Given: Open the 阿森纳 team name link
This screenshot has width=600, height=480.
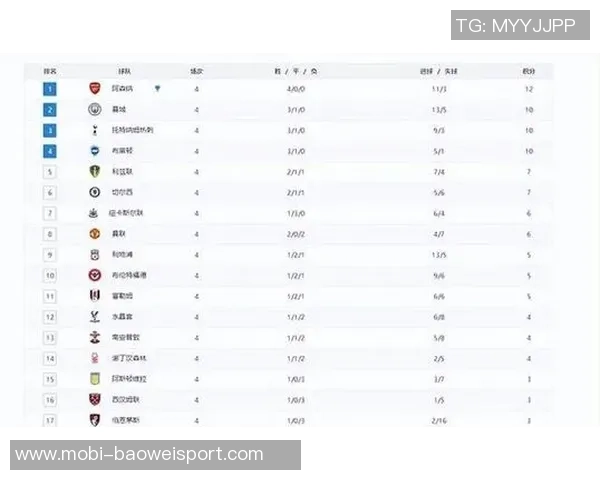Looking at the screenshot, I should coord(122,89).
